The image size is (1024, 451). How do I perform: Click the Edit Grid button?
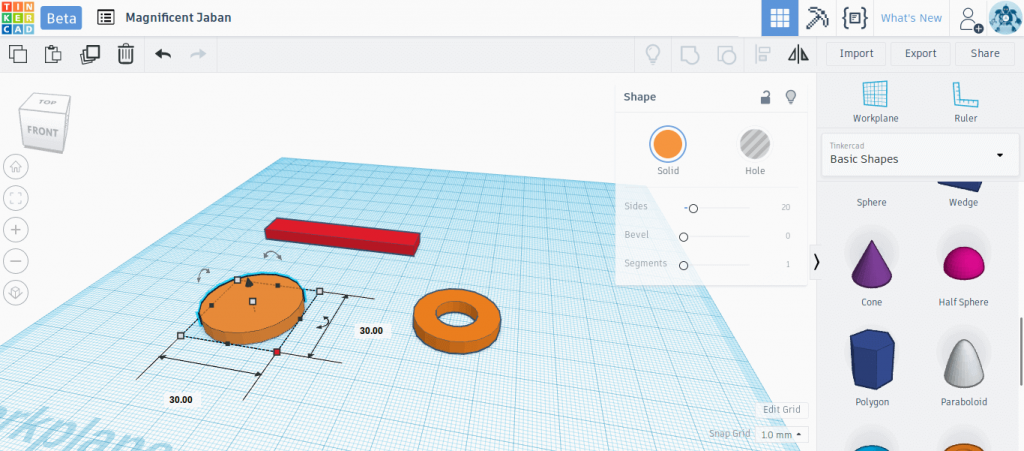[782, 410]
